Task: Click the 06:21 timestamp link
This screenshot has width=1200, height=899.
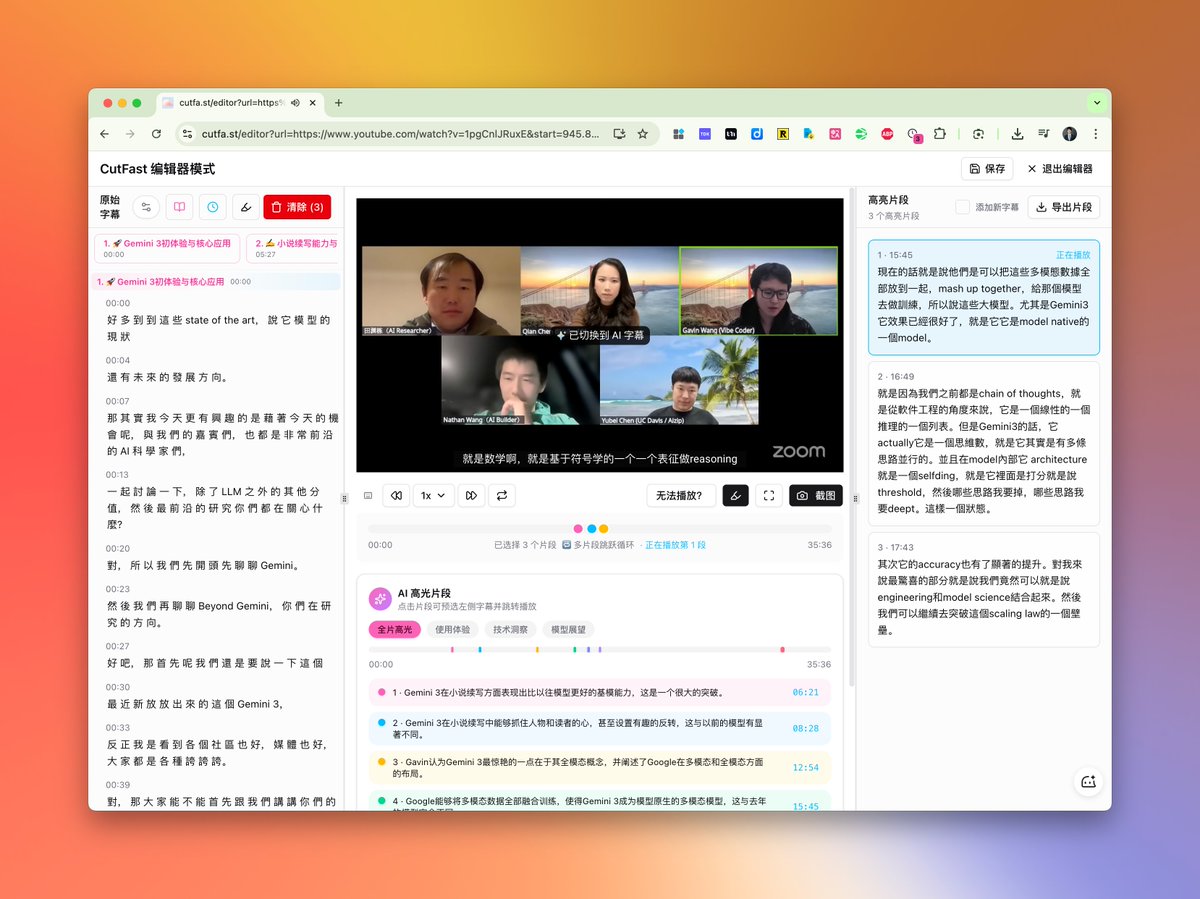Action: pyautogui.click(x=805, y=692)
